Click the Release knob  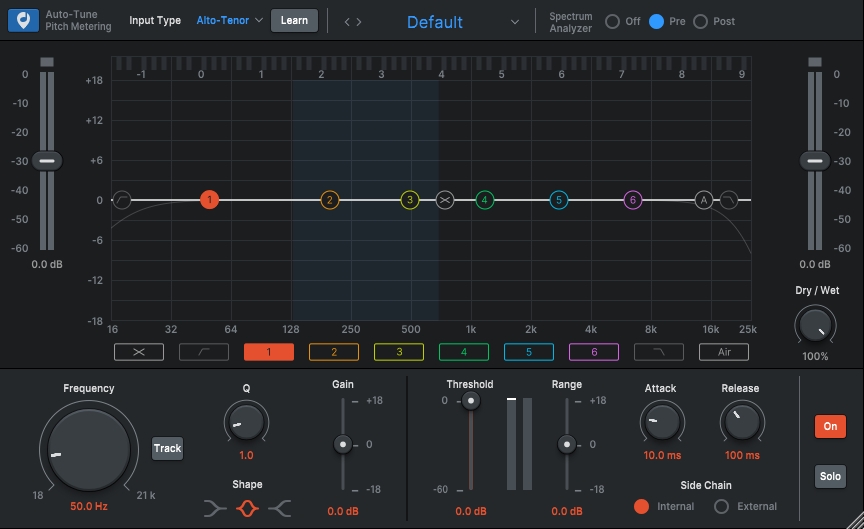click(x=742, y=423)
